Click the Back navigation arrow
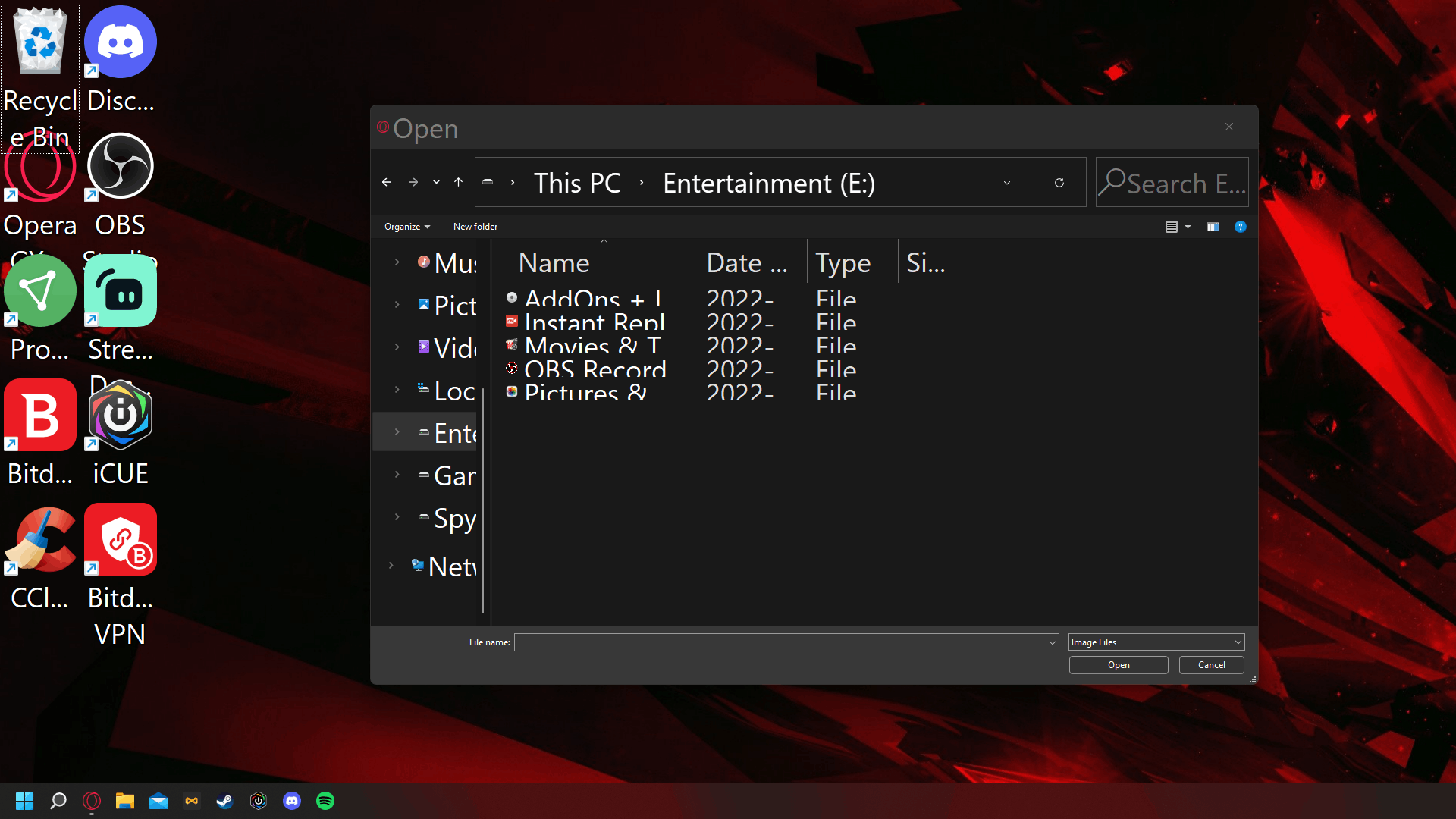1456x819 pixels. [x=387, y=182]
